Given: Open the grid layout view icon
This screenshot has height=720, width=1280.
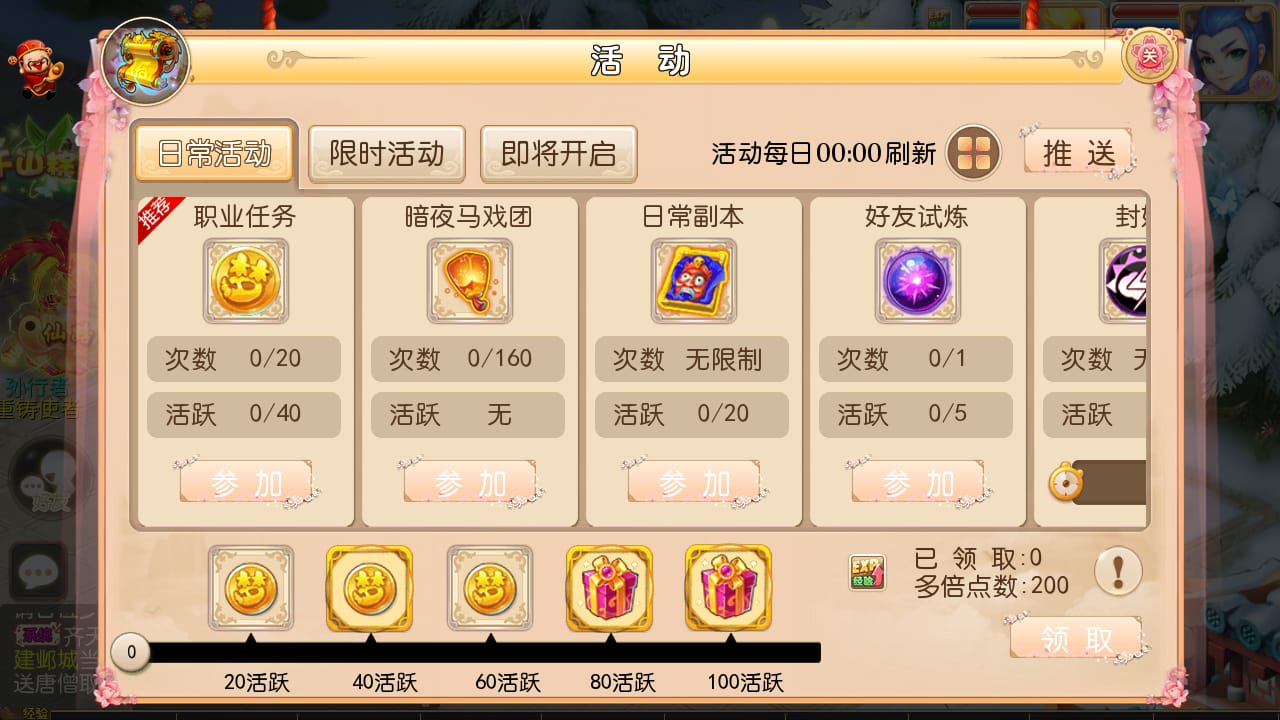Looking at the screenshot, I should 973,153.
